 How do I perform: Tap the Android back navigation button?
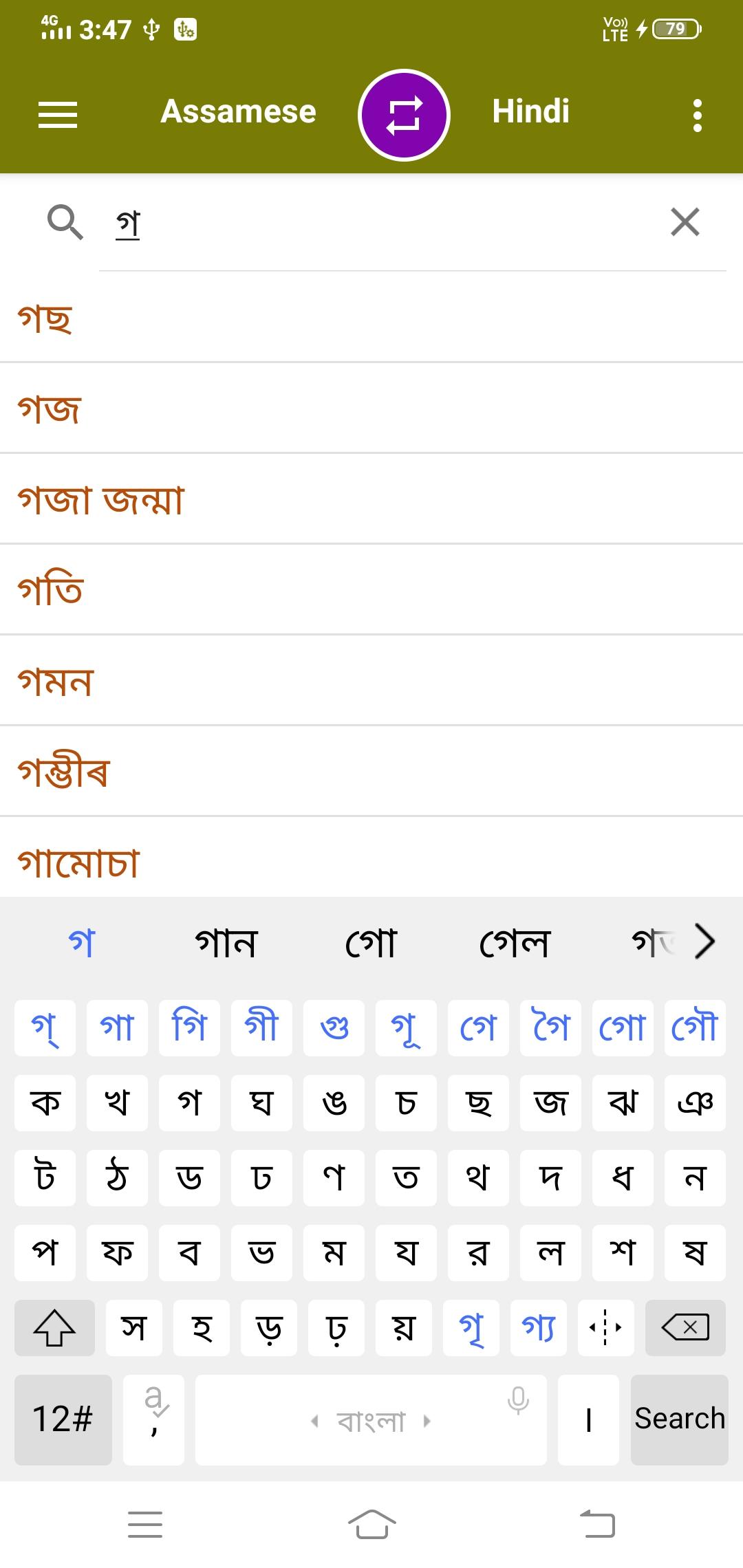click(597, 1524)
